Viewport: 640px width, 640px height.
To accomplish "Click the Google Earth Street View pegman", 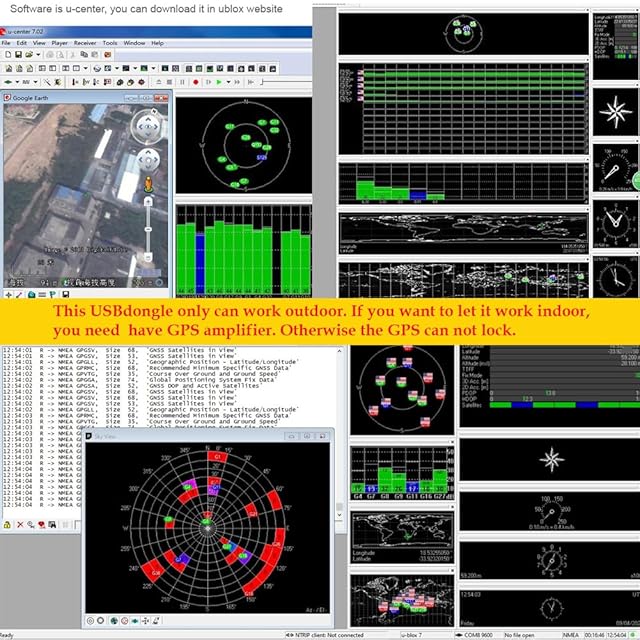I will tap(149, 184).
